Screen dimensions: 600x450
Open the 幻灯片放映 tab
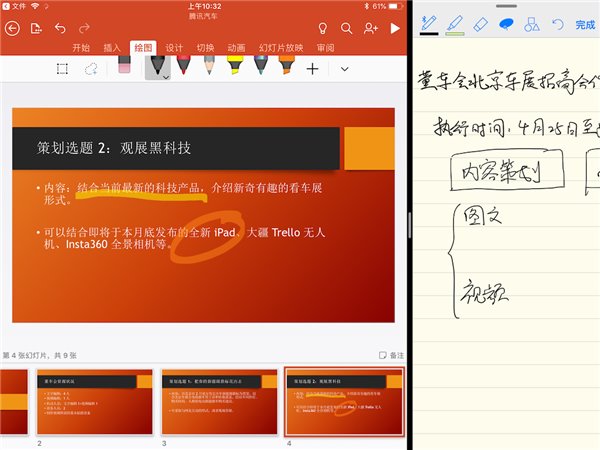pos(281,48)
